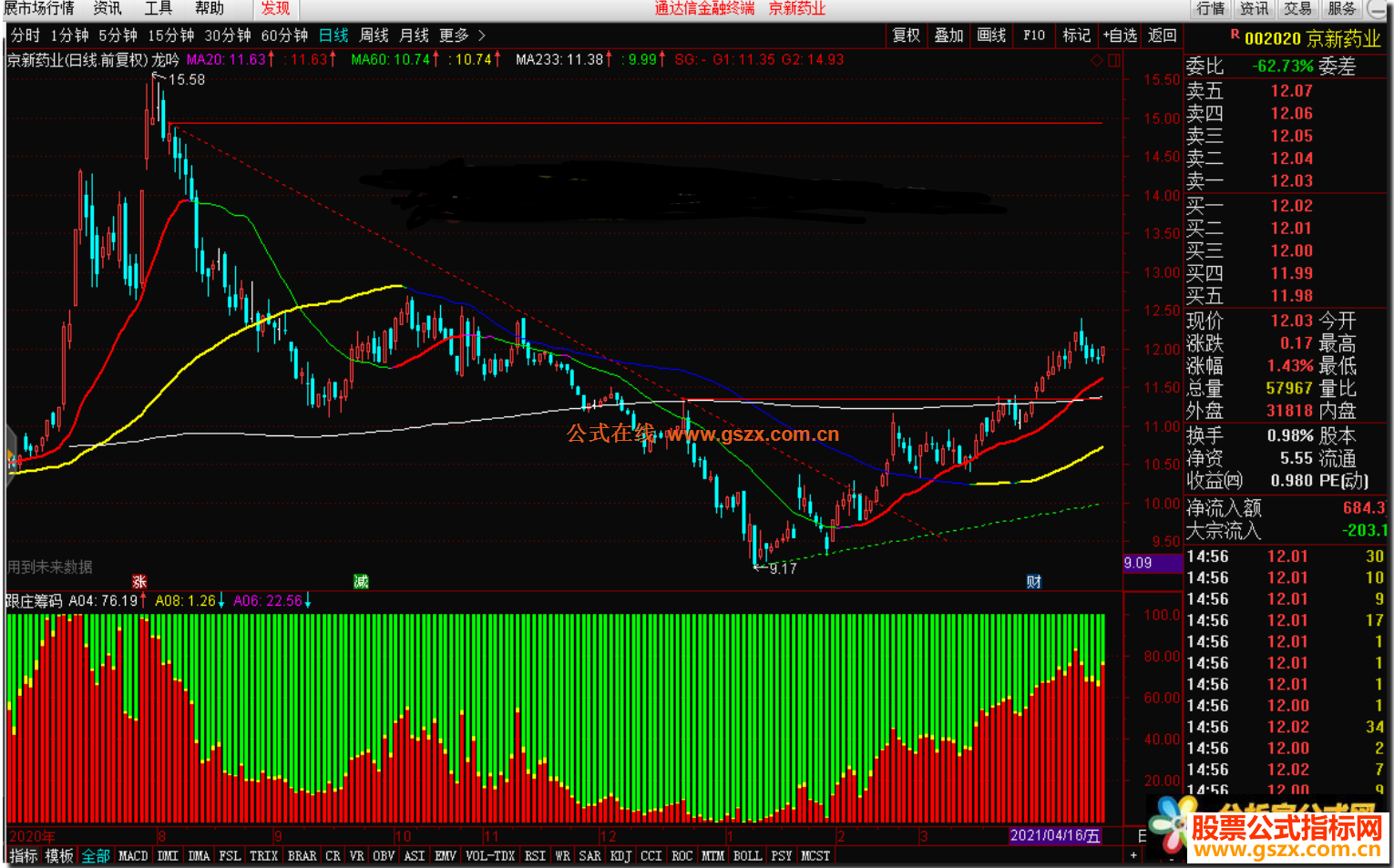
Task: Open the 资讯 menu next to 工具
Action: coord(108,8)
